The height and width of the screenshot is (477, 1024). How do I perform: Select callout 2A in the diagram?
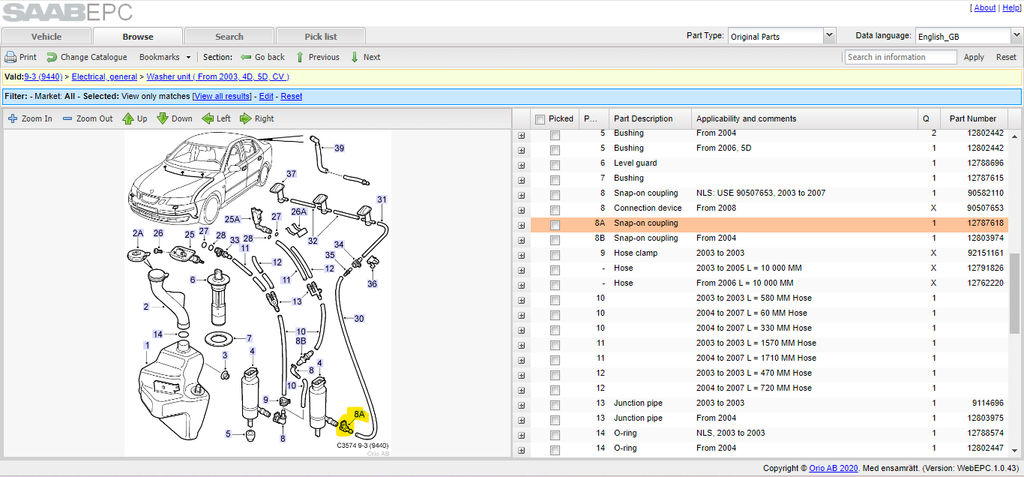point(138,233)
